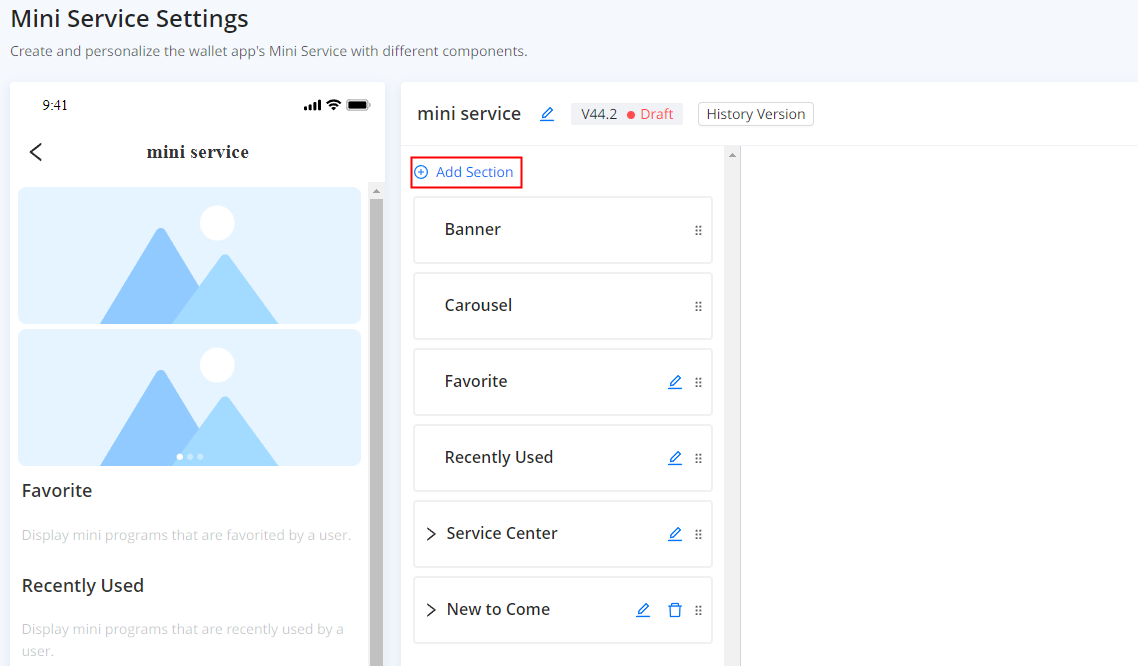Edit the Service Center section
The width and height of the screenshot is (1138, 666).
(675, 534)
